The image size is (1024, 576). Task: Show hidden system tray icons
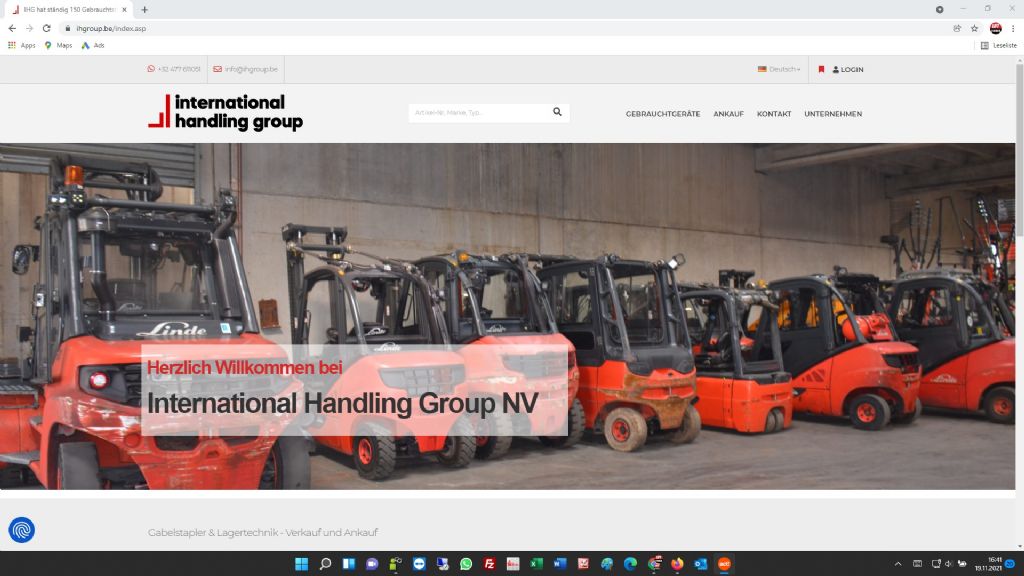[898, 564]
